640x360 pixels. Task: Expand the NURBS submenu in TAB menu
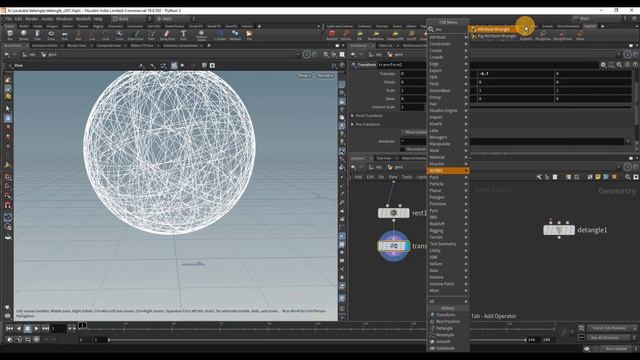[448, 170]
